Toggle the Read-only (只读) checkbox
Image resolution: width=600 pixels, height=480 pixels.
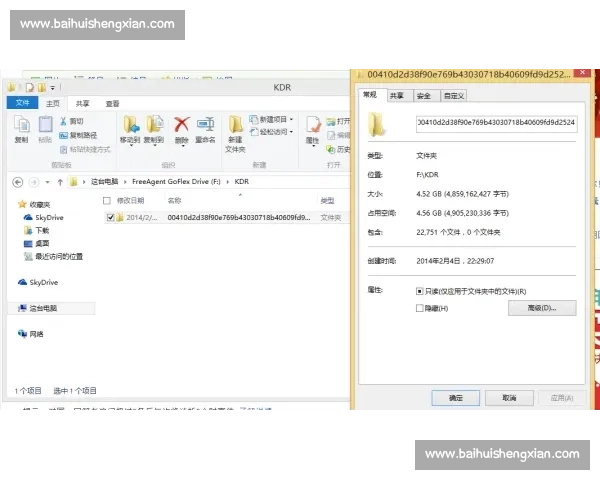[x=419, y=292]
